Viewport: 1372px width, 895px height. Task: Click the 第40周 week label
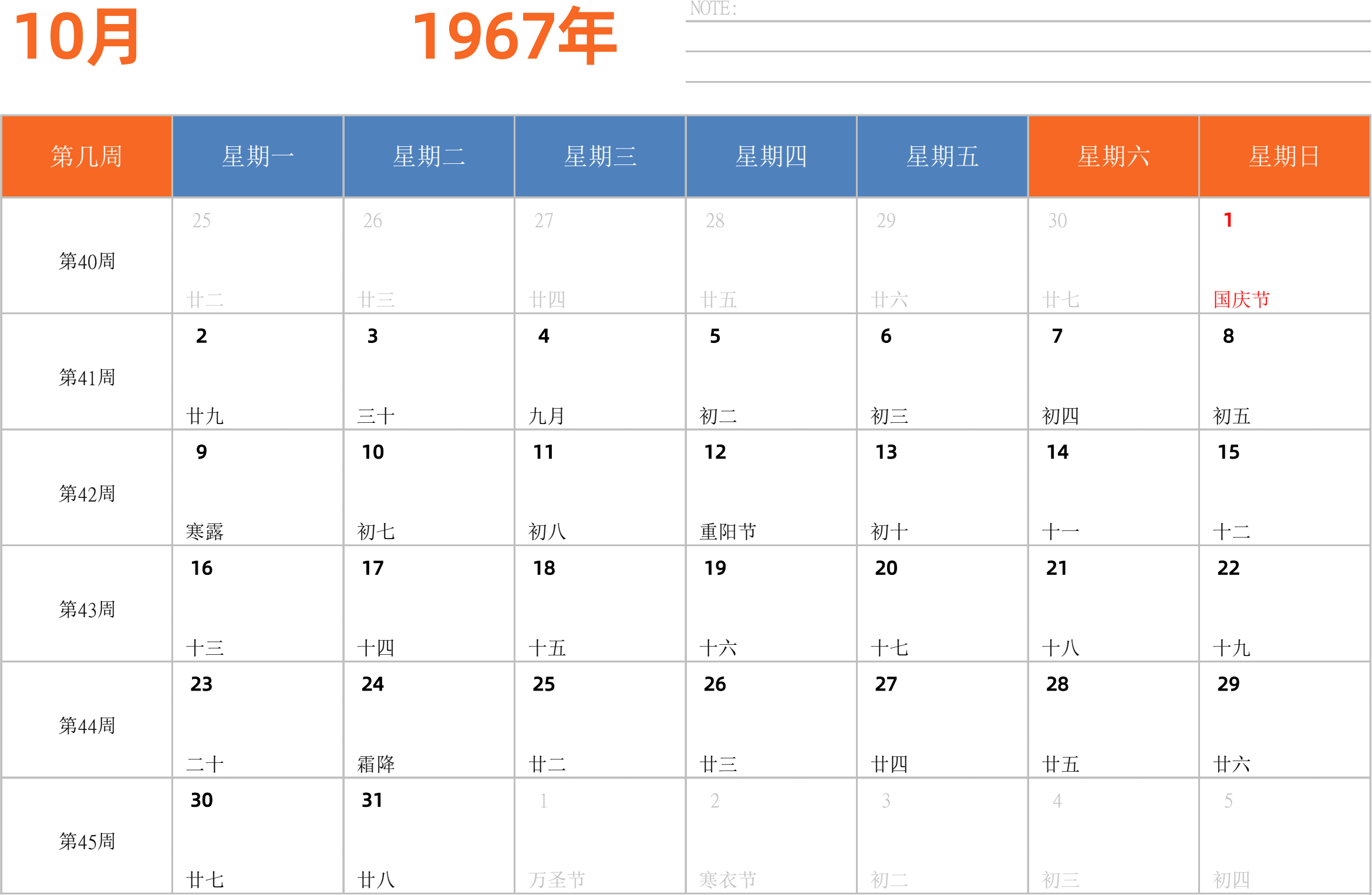[x=87, y=261]
